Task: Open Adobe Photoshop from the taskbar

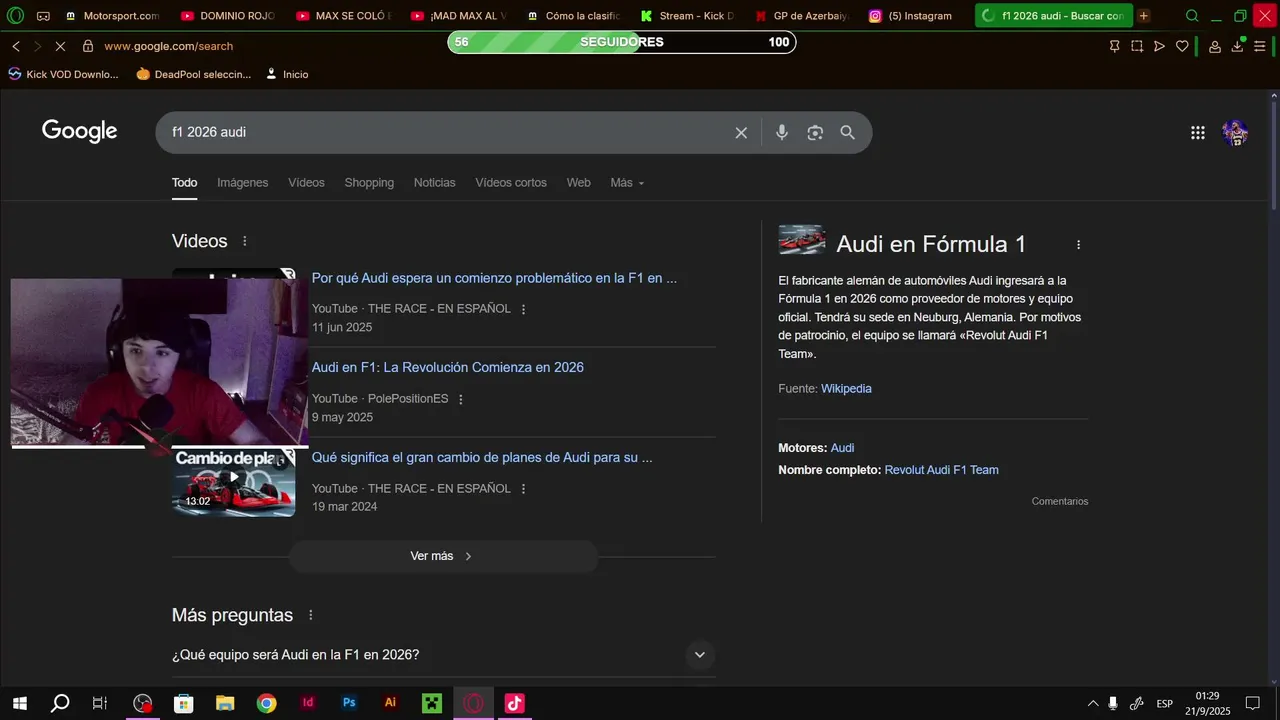Action: (x=349, y=703)
